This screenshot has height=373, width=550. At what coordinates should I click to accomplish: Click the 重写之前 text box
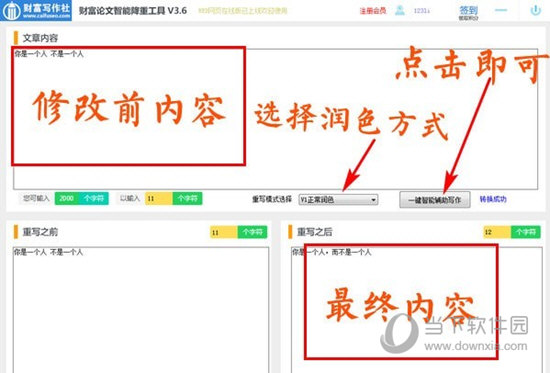pos(141,310)
